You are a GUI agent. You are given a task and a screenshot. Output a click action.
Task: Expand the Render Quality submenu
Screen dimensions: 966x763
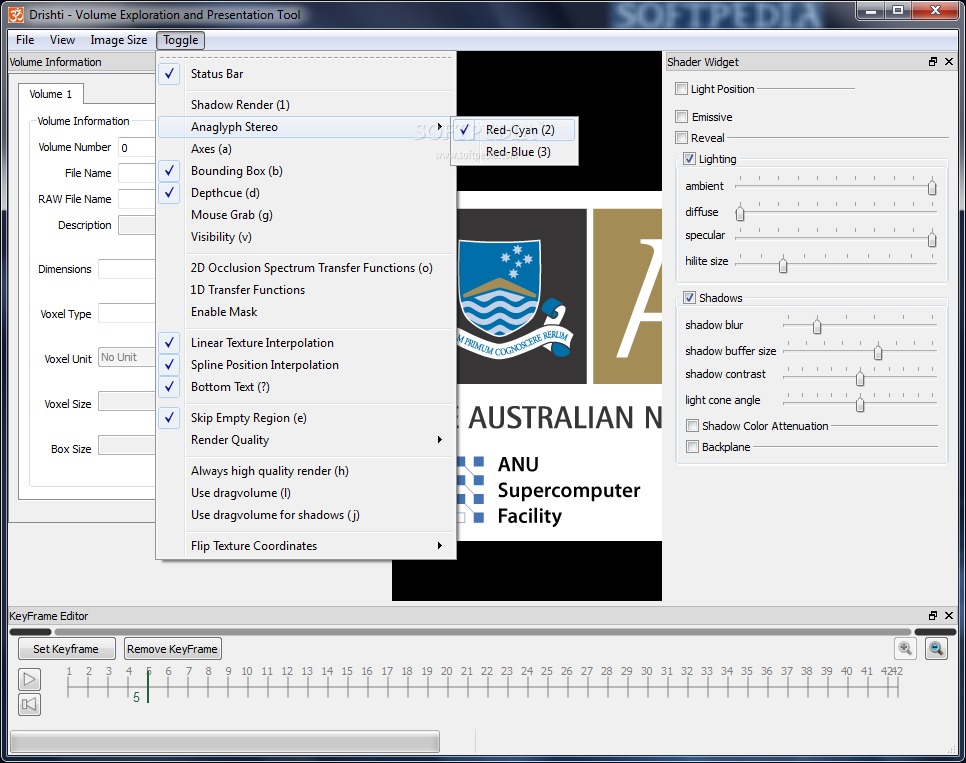[306, 440]
